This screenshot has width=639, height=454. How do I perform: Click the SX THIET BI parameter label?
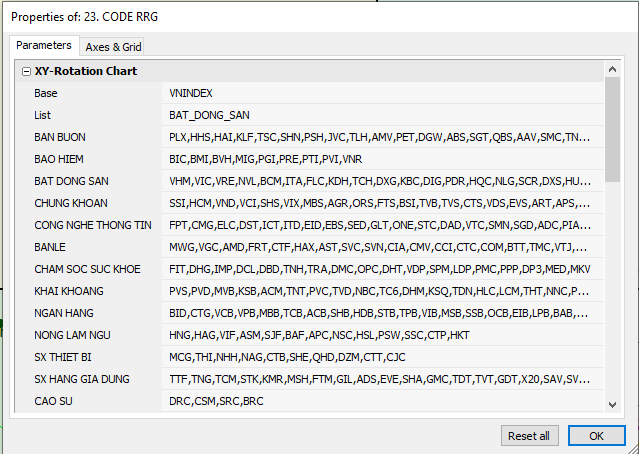[x=63, y=357]
